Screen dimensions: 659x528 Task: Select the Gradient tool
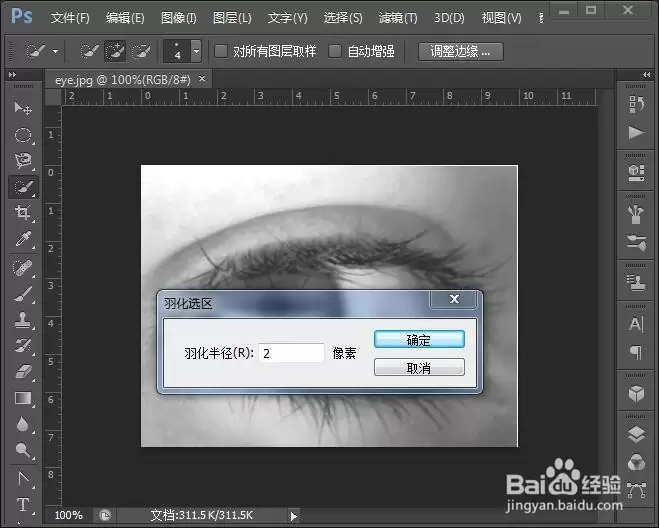click(23, 398)
